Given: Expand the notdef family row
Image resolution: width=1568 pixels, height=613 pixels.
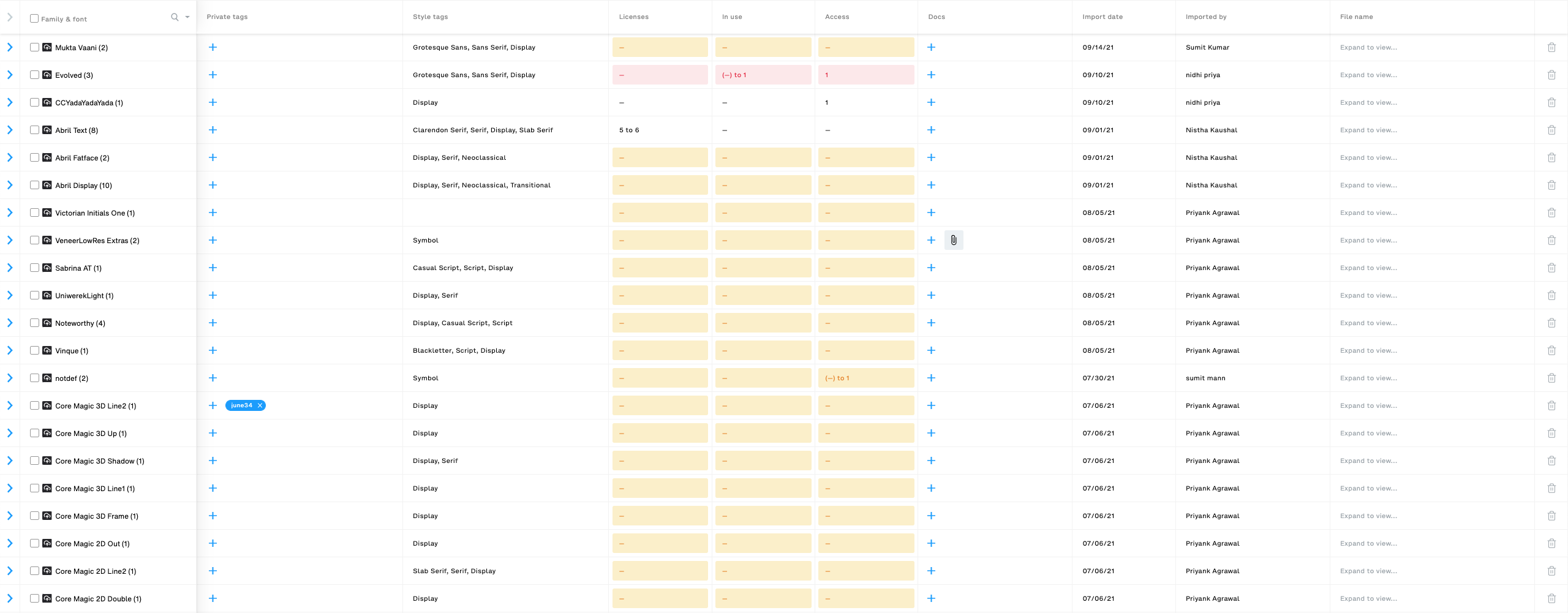Looking at the screenshot, I should click(10, 378).
